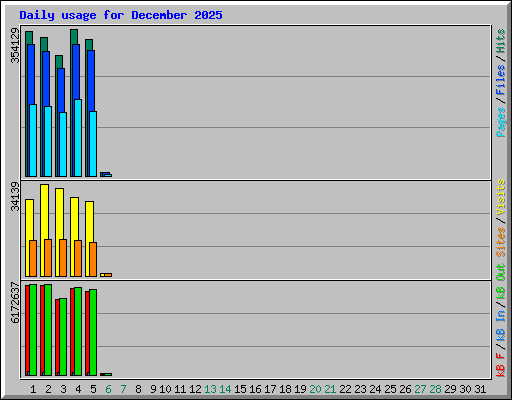Screen dimensions: 512x400
Task: Click the green kB Out bar for day 5
Action: click(93, 332)
